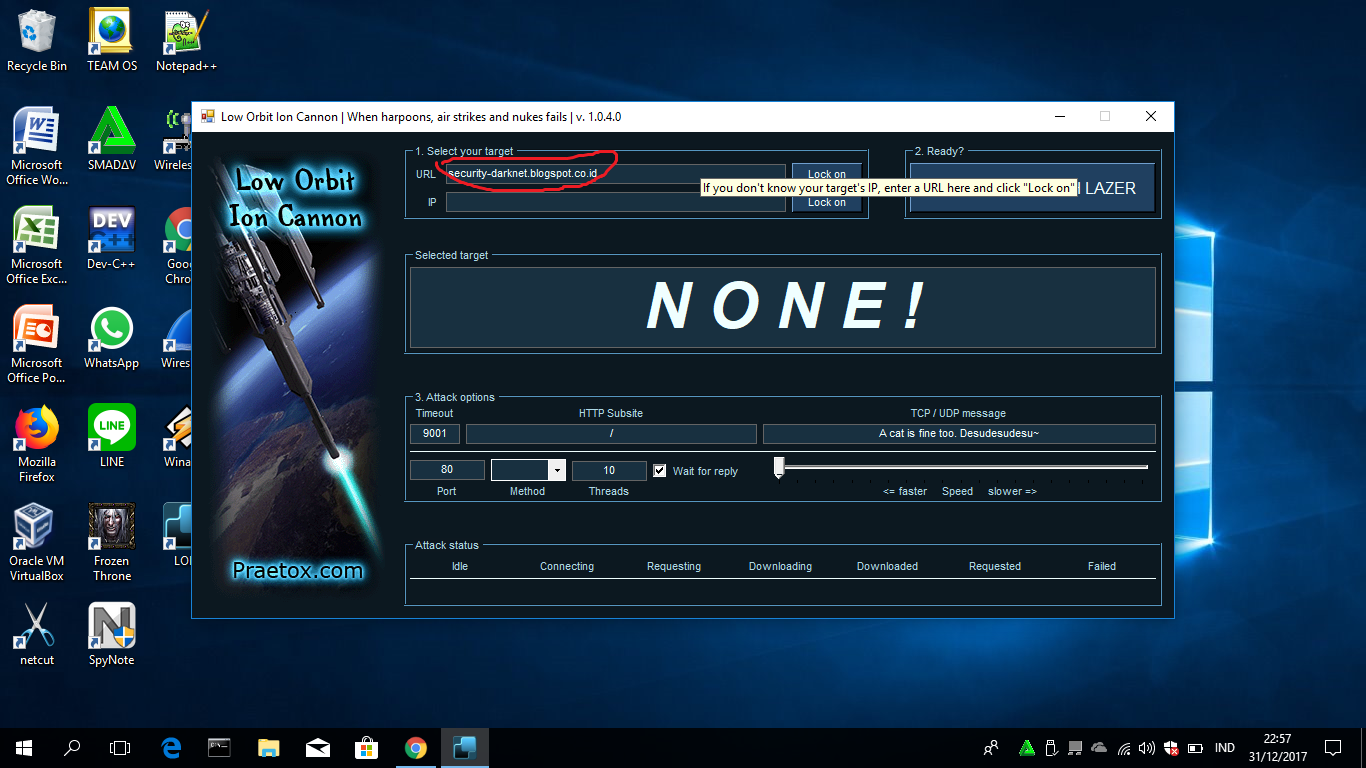Screen dimensions: 1366x768
Task: Open the People tray icon
Action: 991,747
